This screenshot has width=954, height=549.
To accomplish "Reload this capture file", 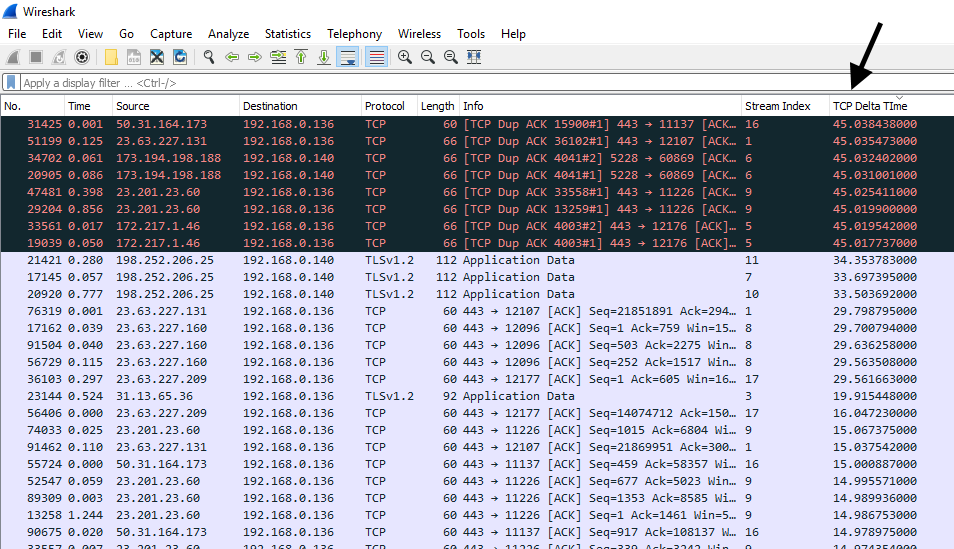I will click(180, 57).
